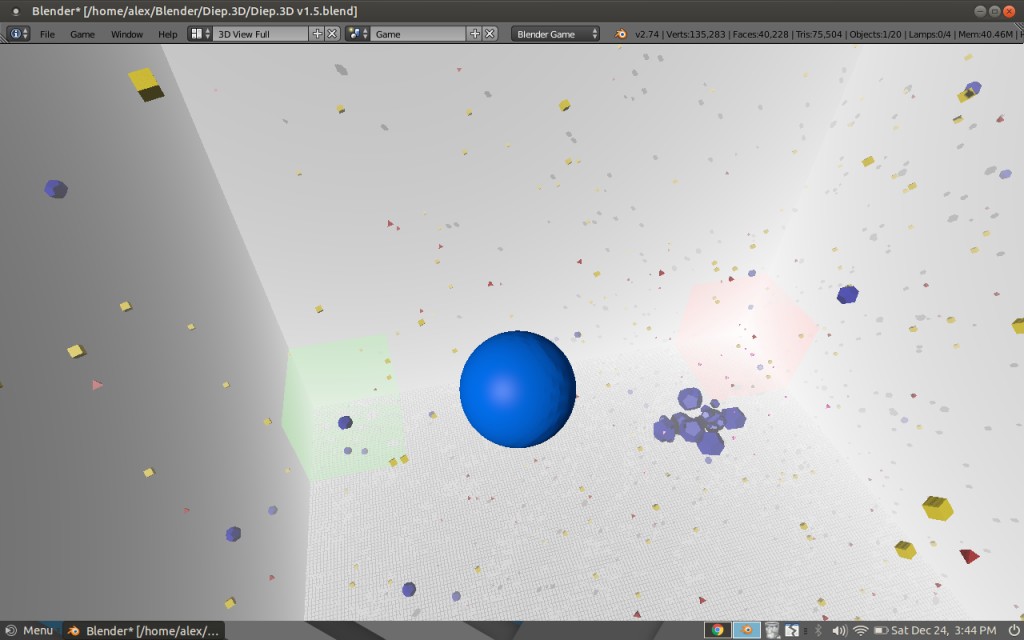Unlink the Game scene with the X icon
This screenshot has width=1024, height=640.
click(489, 33)
